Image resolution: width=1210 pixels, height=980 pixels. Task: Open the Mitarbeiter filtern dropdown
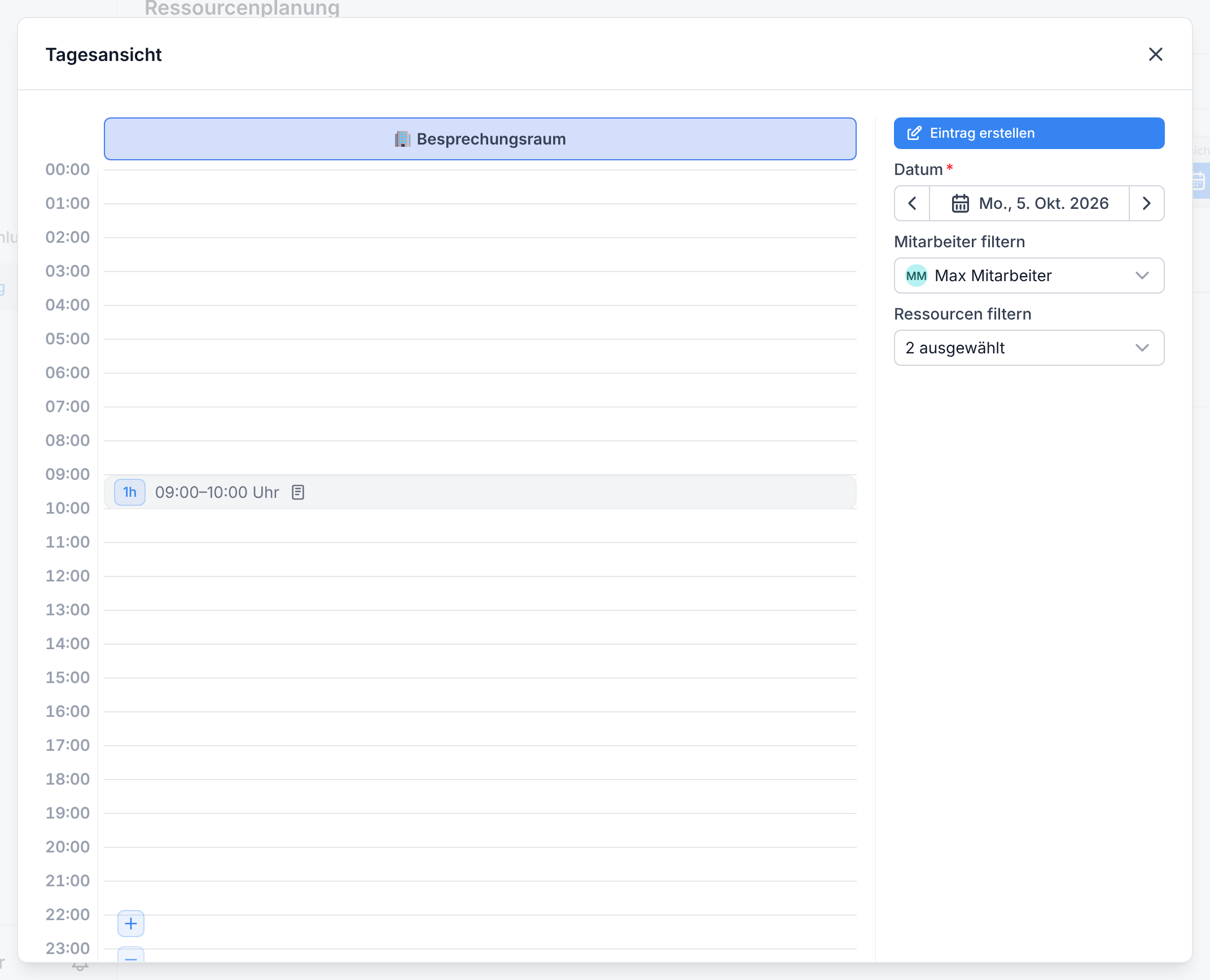tap(1029, 275)
